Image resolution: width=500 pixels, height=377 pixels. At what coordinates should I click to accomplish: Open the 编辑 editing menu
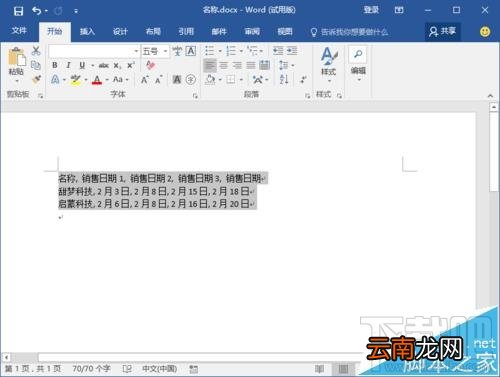[x=358, y=65]
